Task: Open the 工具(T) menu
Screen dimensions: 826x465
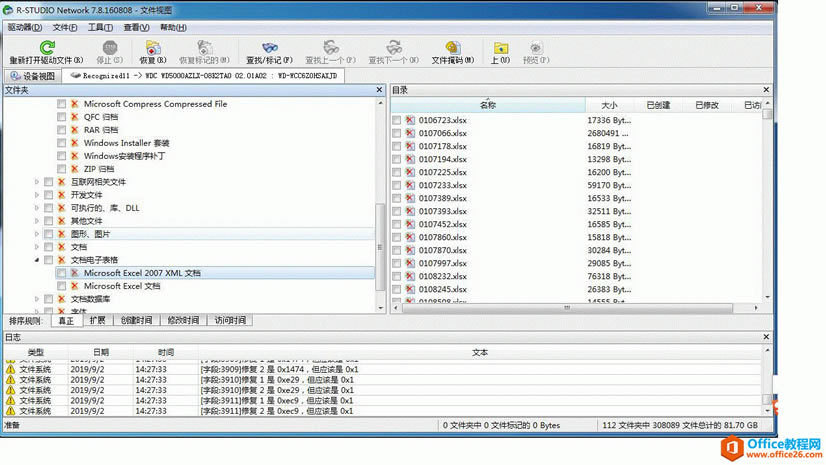Action: click(x=100, y=27)
